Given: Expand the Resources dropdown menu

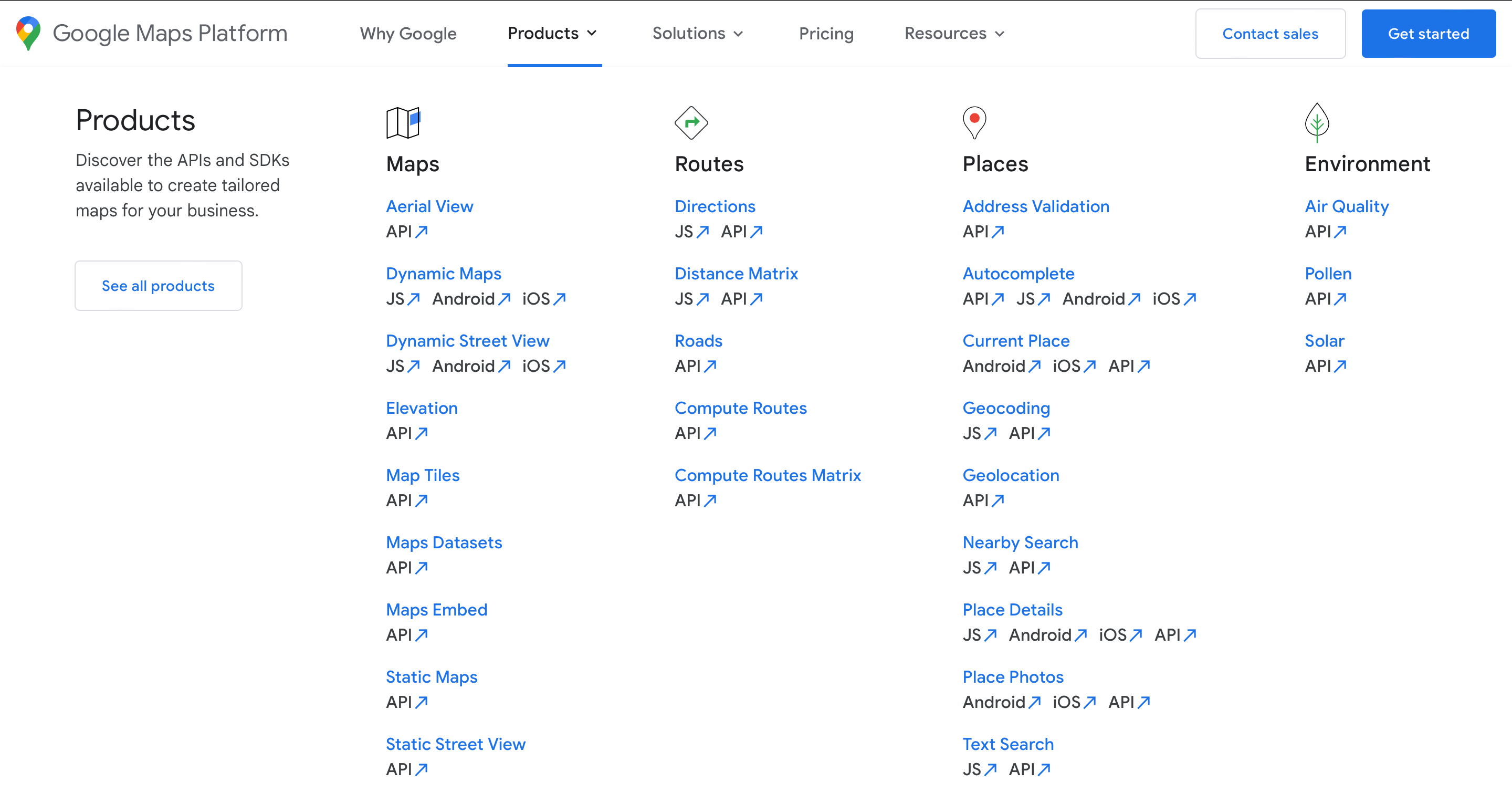Looking at the screenshot, I should tap(954, 34).
